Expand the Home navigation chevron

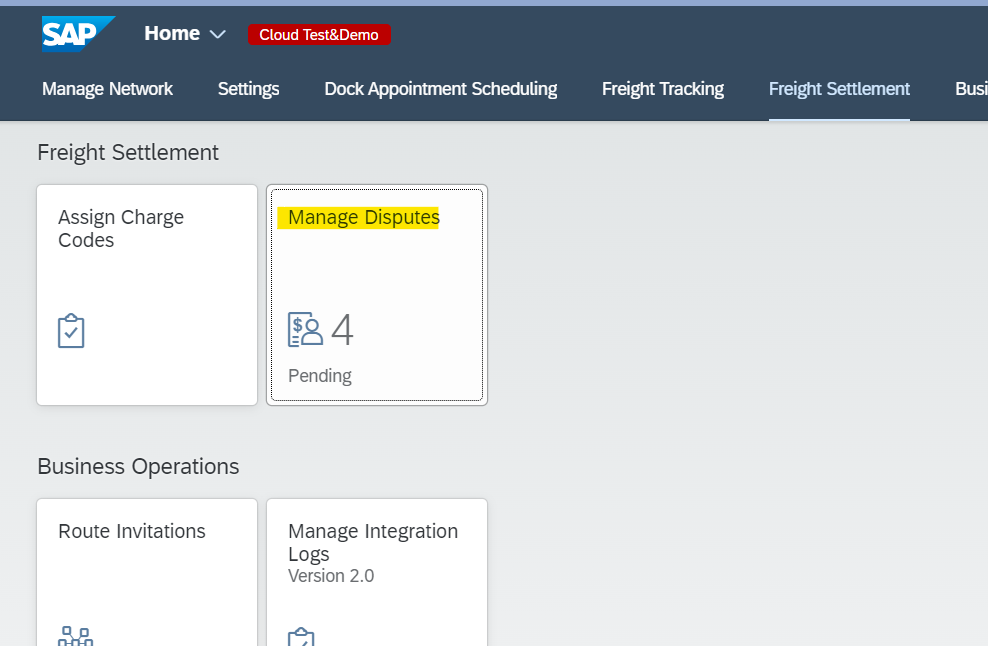218,34
